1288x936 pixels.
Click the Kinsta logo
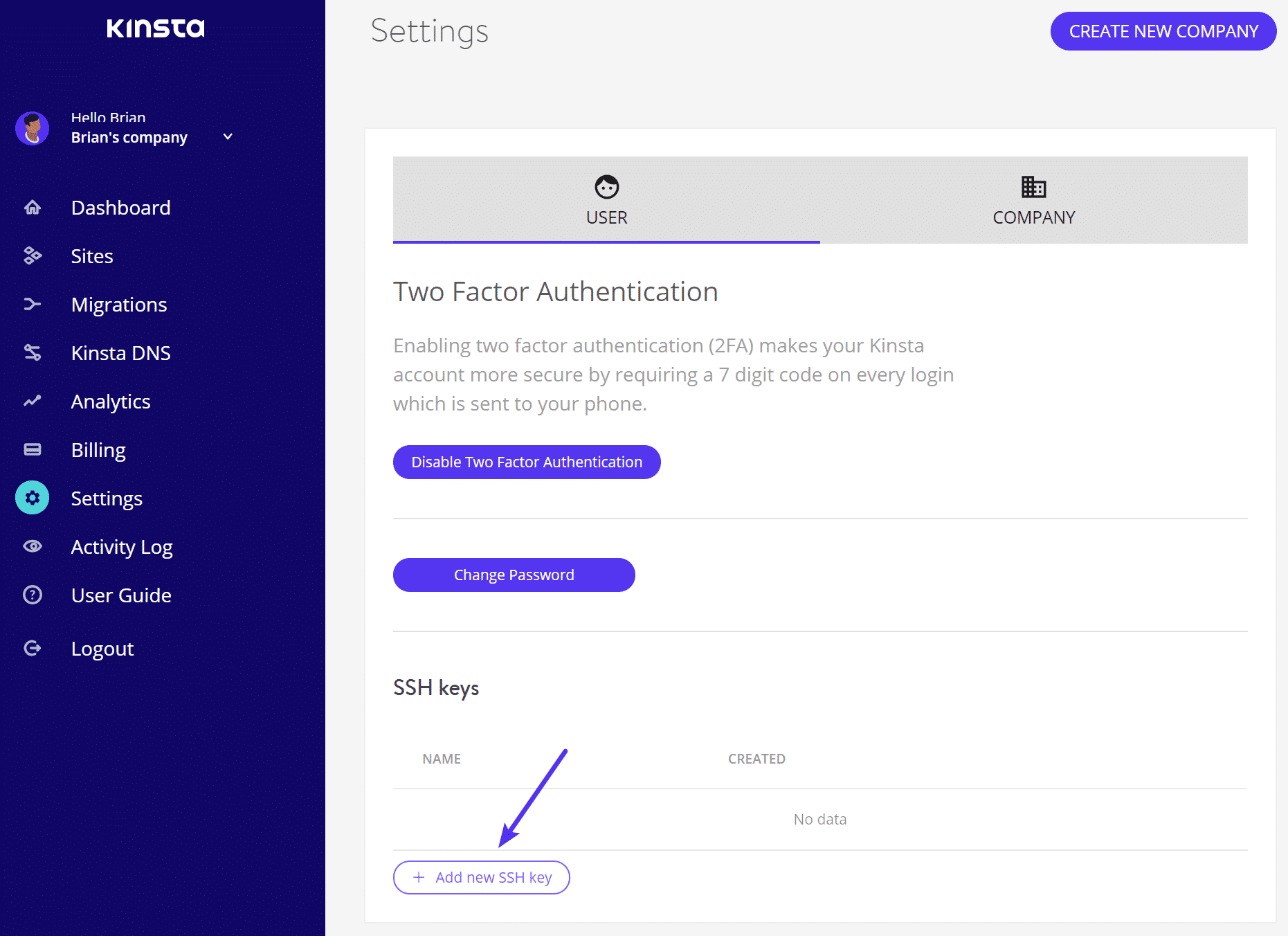pos(156,28)
